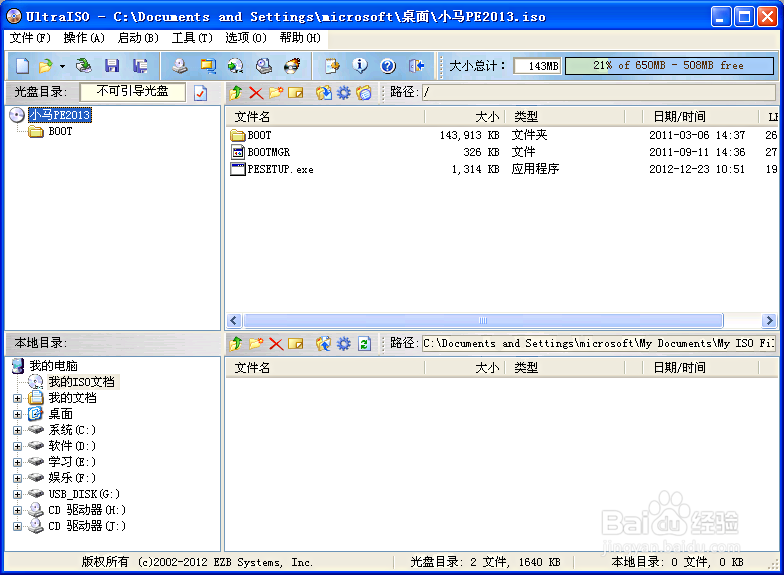Go up one level in the local pane

(236, 344)
